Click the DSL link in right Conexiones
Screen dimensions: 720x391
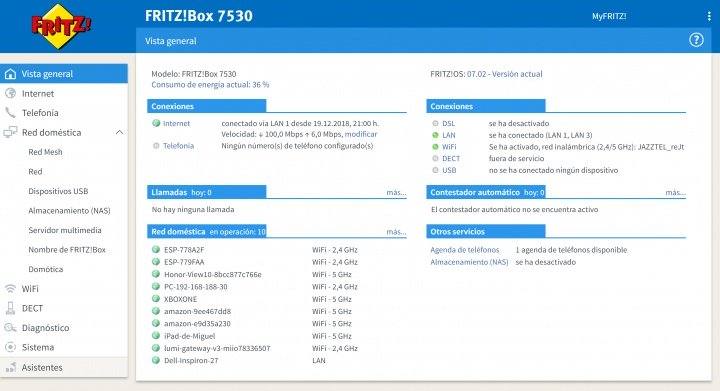pyautogui.click(x=449, y=123)
